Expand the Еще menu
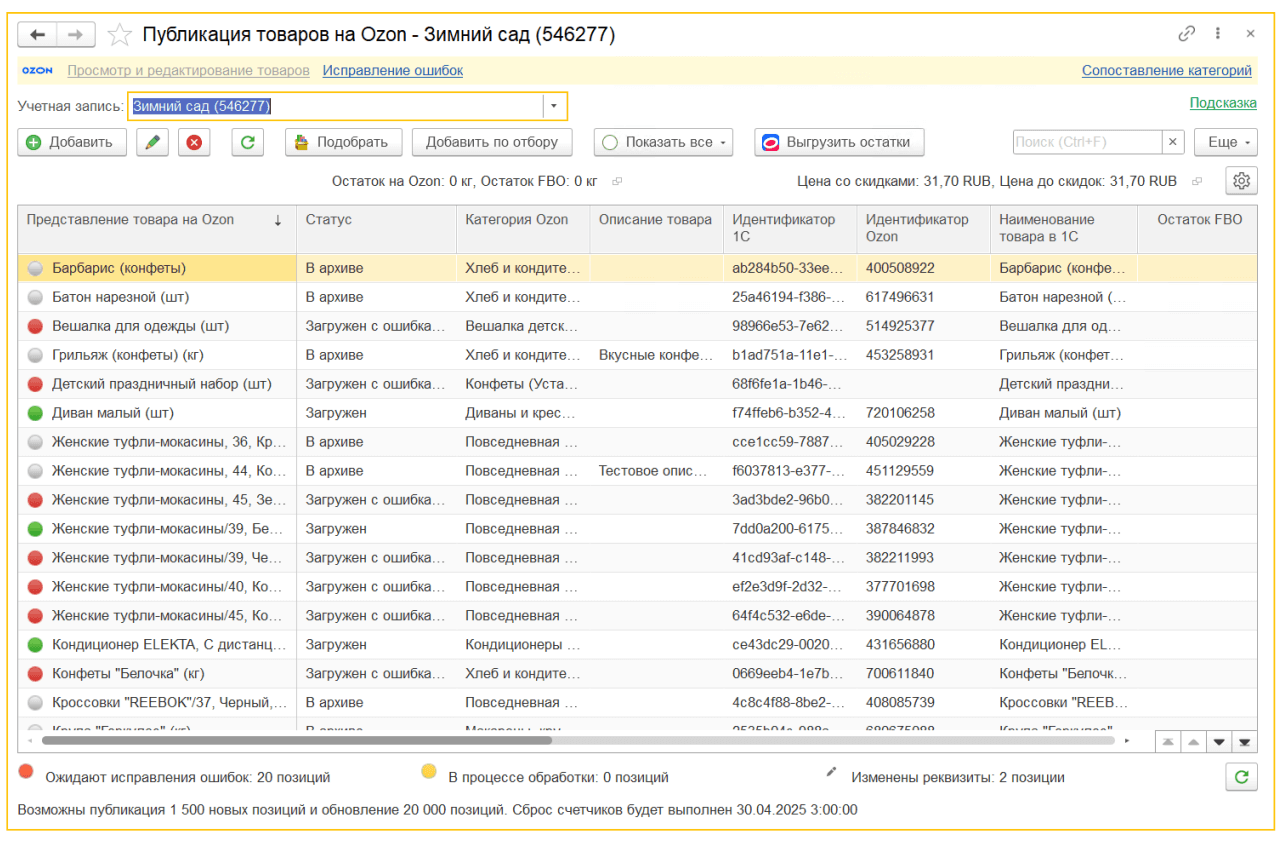Viewport: 1288px width, 843px height. point(1225,142)
